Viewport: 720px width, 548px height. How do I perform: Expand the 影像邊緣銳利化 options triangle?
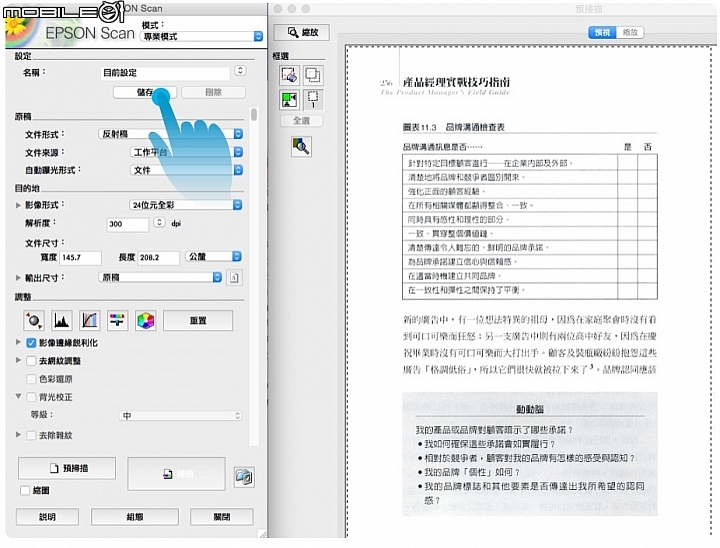(x=18, y=342)
